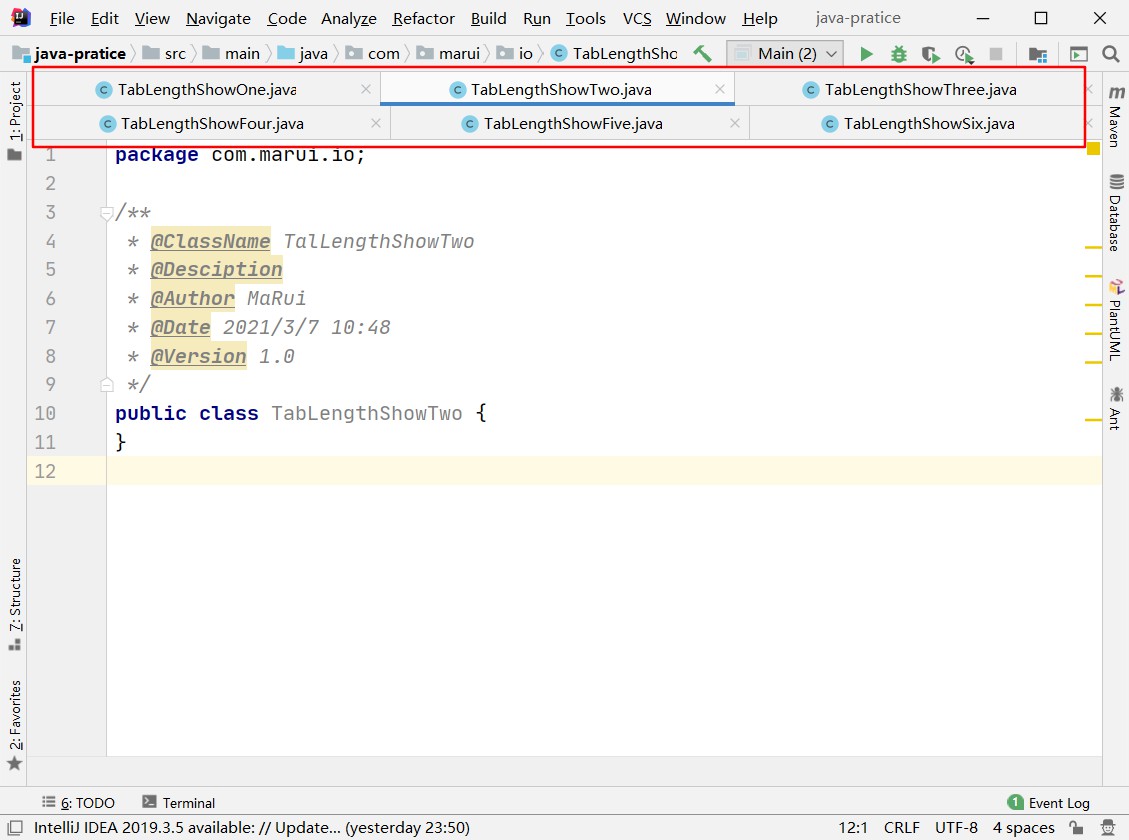
Task: Open Main (2) run configuration dropdown
Action: click(x=785, y=54)
